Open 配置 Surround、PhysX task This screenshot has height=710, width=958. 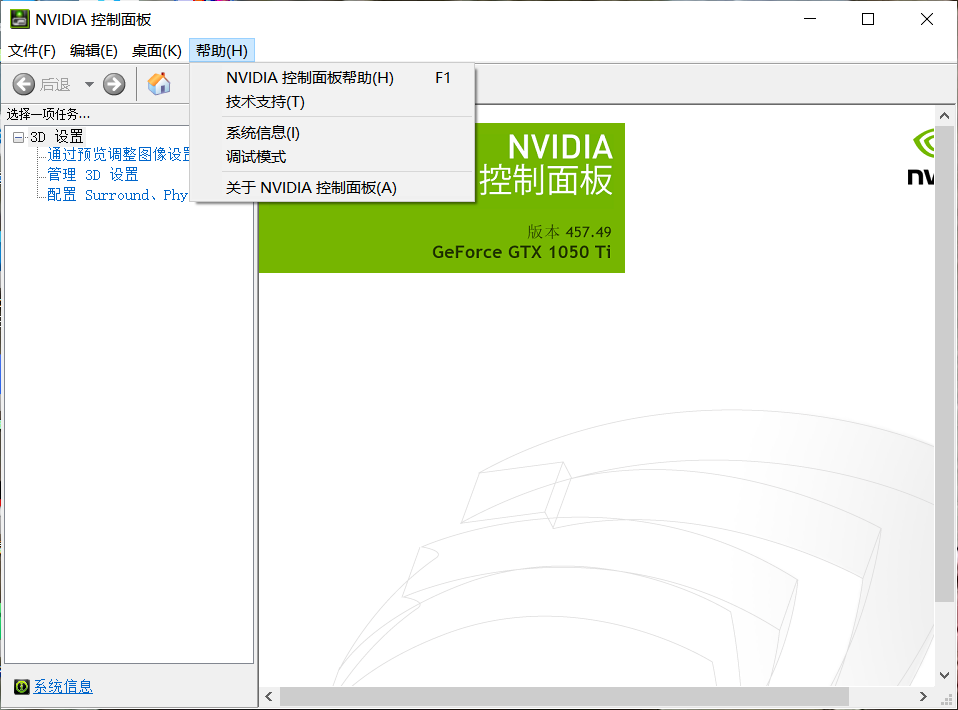coord(117,195)
